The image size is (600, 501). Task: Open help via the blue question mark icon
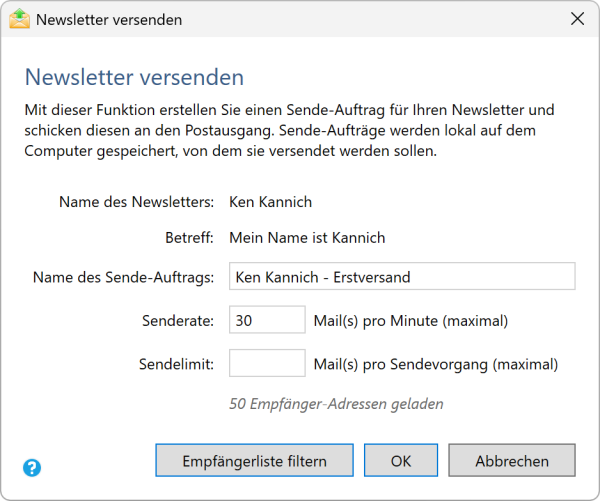(32, 467)
